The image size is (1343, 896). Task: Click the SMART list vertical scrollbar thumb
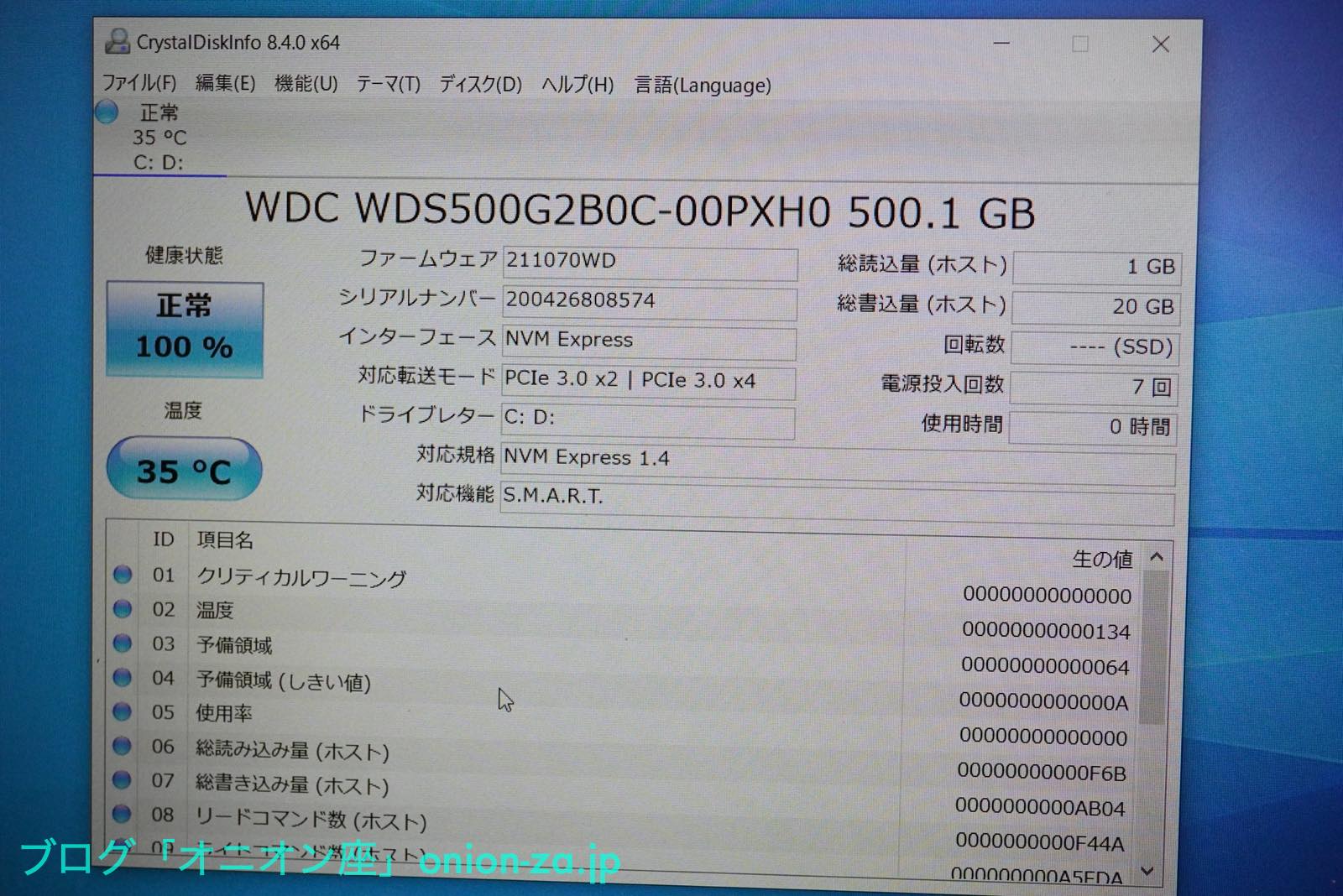click(1154, 646)
